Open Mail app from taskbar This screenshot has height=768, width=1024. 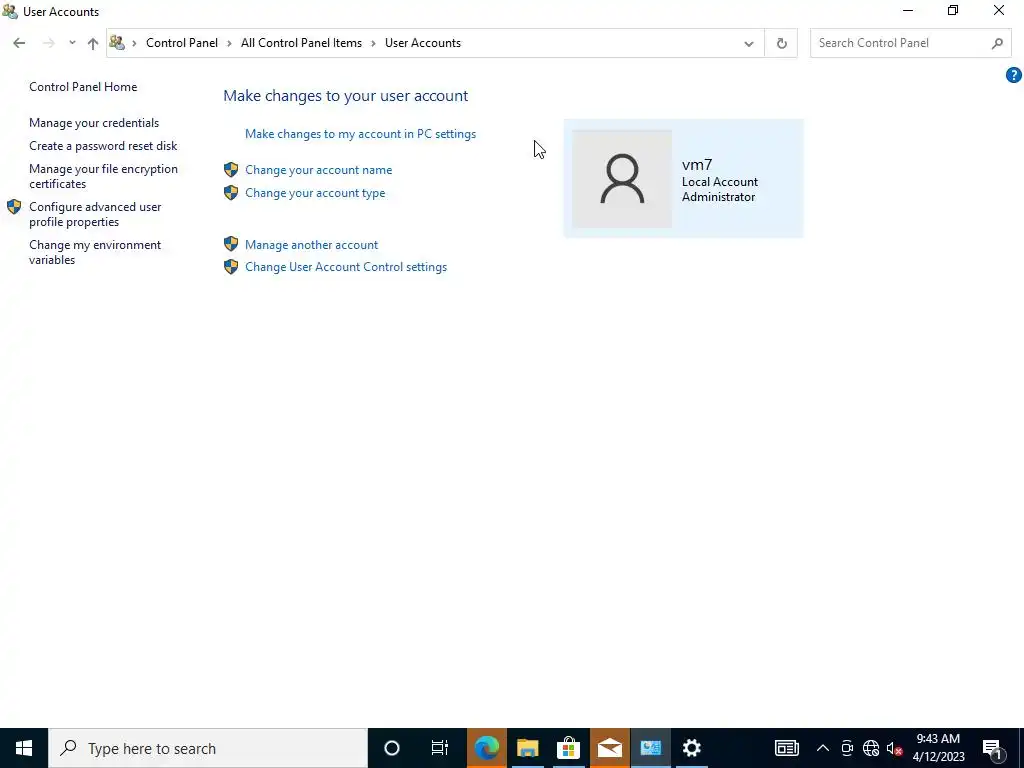tap(610, 748)
